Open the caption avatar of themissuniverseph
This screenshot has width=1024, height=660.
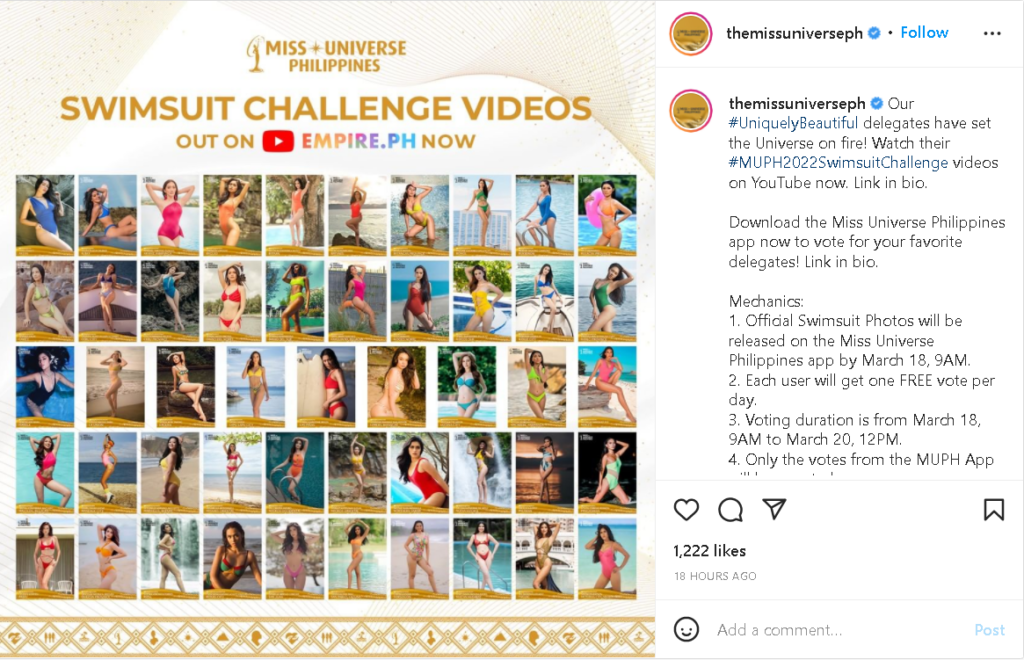pyautogui.click(x=690, y=111)
